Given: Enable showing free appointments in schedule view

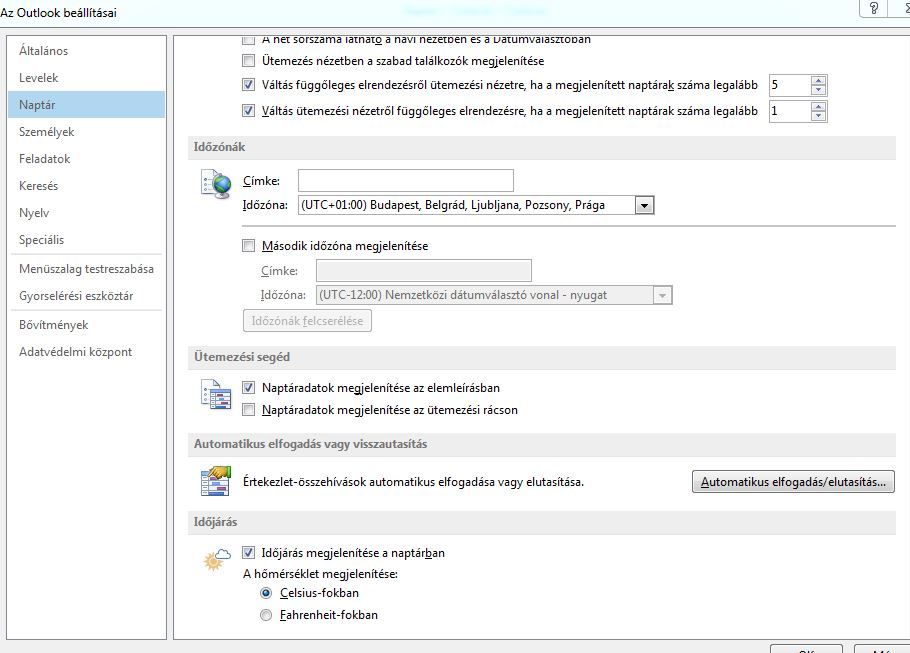Looking at the screenshot, I should pos(248,60).
